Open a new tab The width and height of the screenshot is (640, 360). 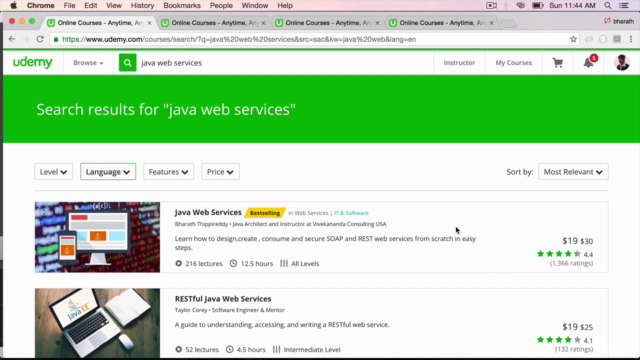(x=509, y=23)
